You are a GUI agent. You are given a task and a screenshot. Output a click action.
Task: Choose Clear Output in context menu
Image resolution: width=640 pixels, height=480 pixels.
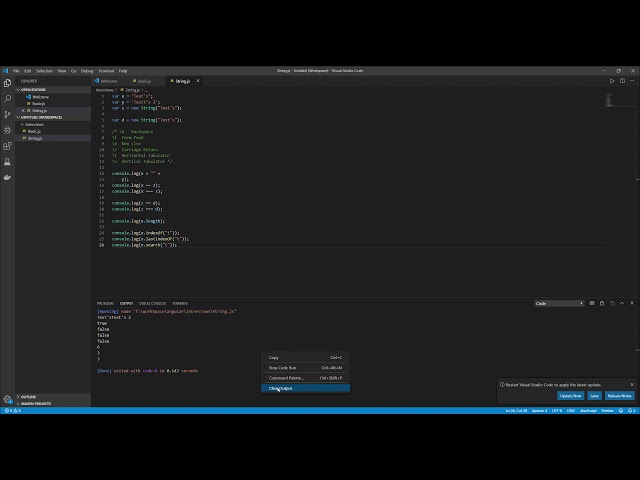pos(305,388)
